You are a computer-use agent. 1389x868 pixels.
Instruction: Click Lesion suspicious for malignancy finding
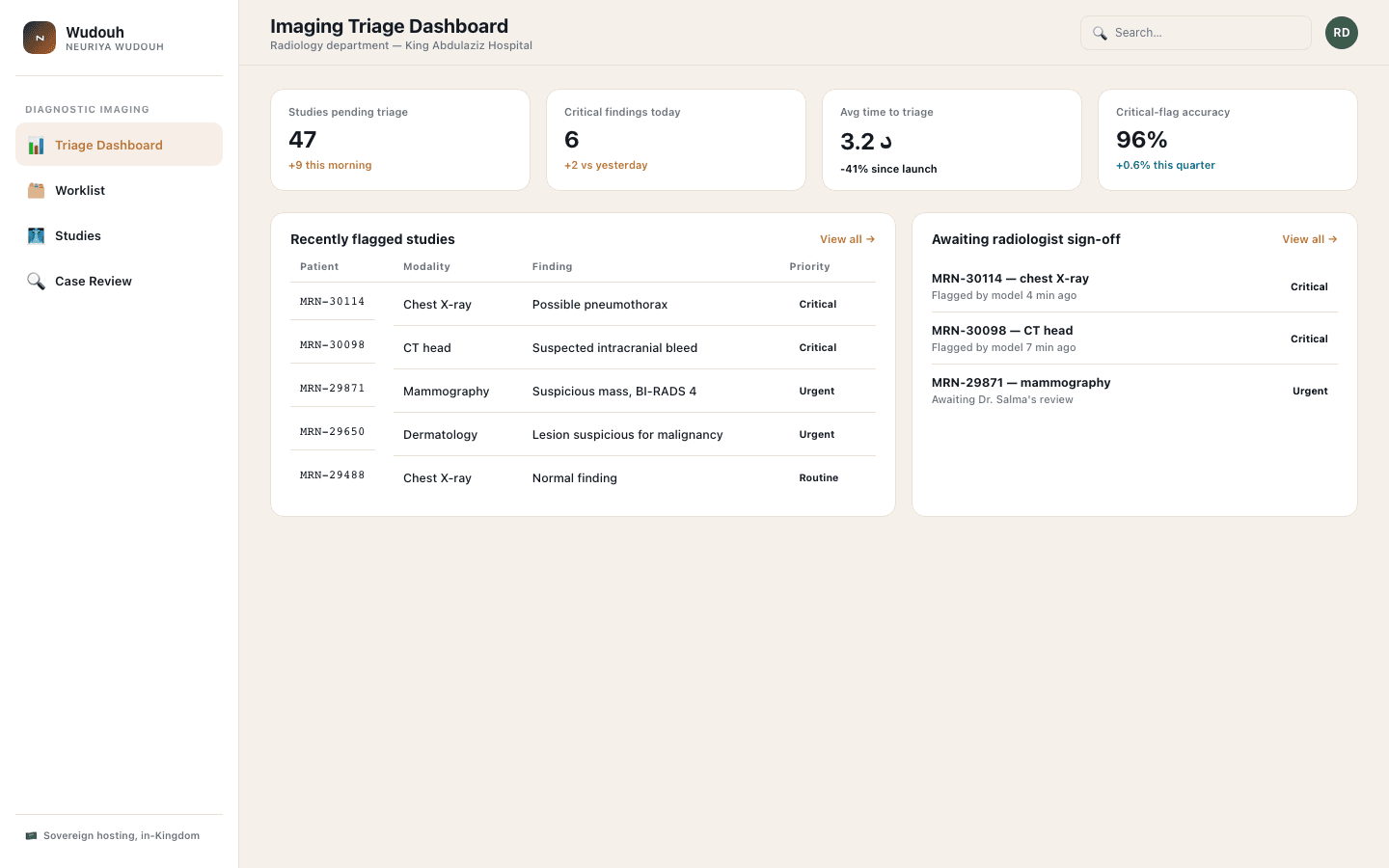coord(627,435)
